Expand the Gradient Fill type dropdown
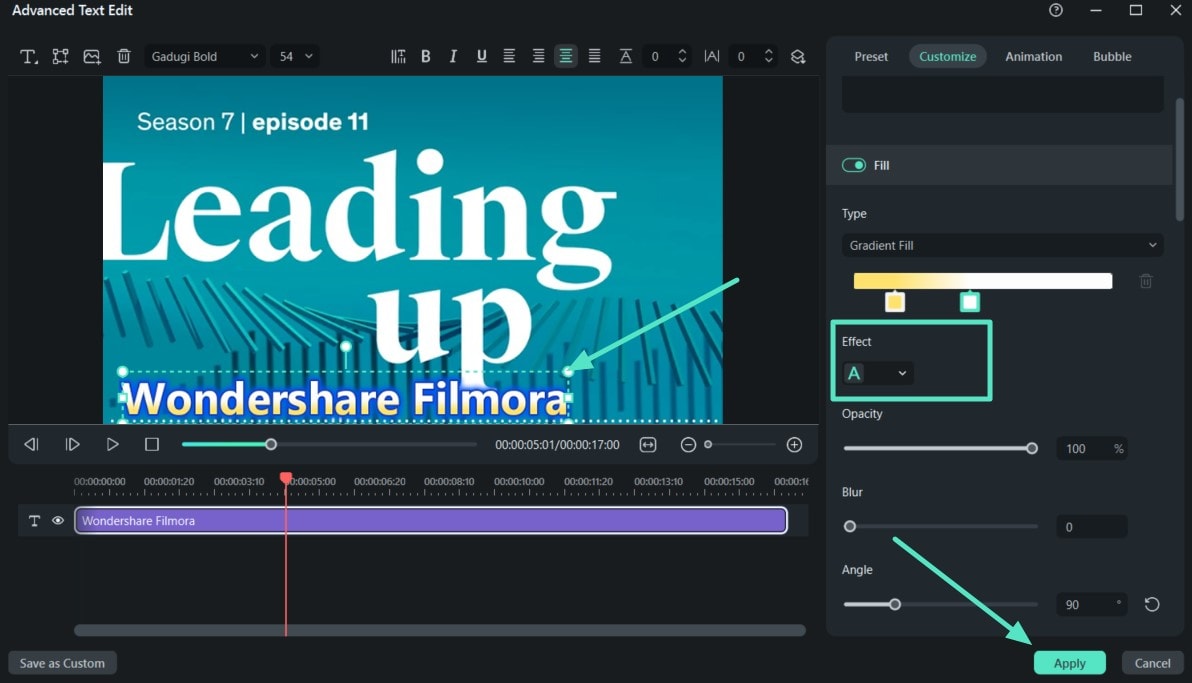 1002,245
